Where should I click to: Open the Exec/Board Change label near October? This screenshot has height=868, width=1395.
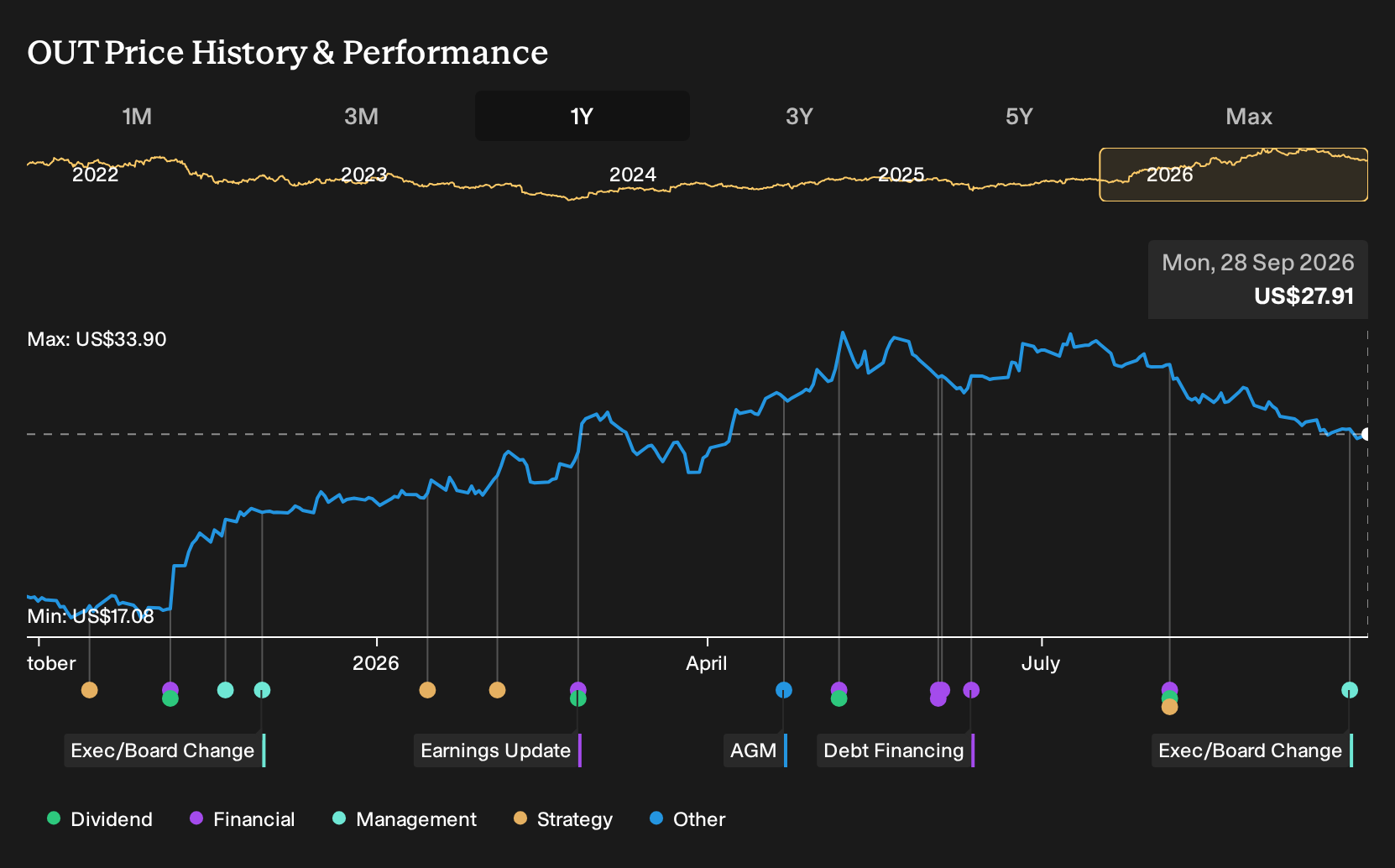[165, 750]
